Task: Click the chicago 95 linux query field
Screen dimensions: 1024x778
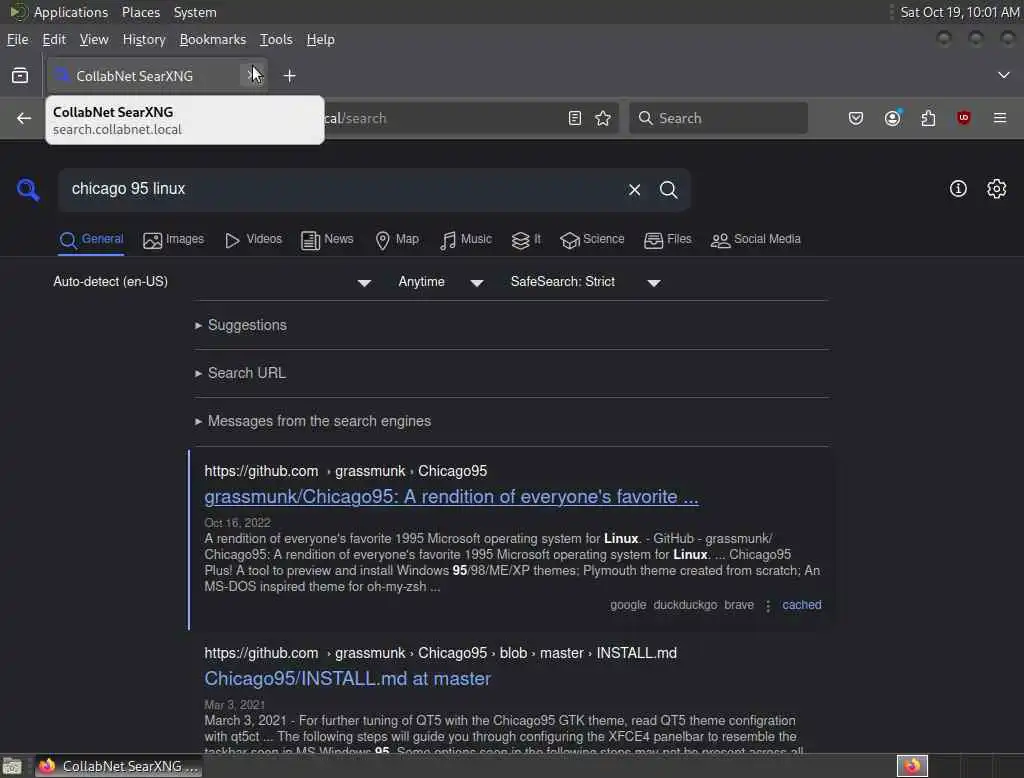Action: [x=343, y=189]
